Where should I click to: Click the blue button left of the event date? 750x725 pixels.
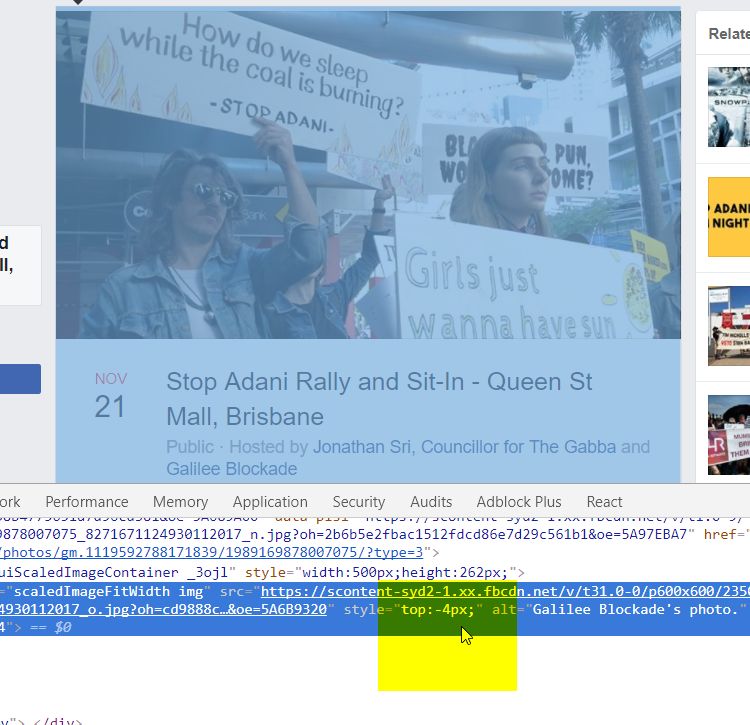(20, 379)
